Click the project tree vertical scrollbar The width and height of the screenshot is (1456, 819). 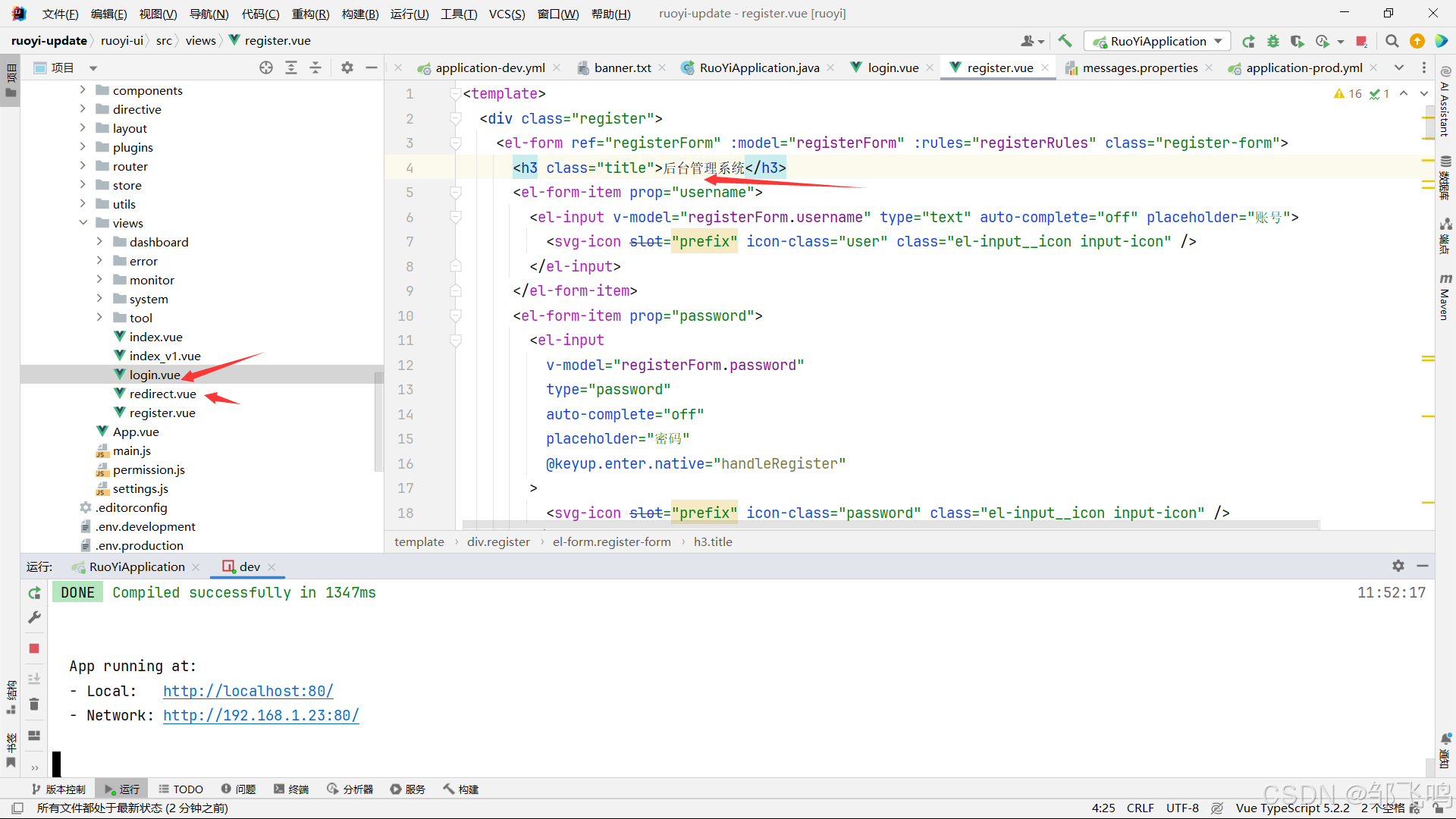(378, 421)
